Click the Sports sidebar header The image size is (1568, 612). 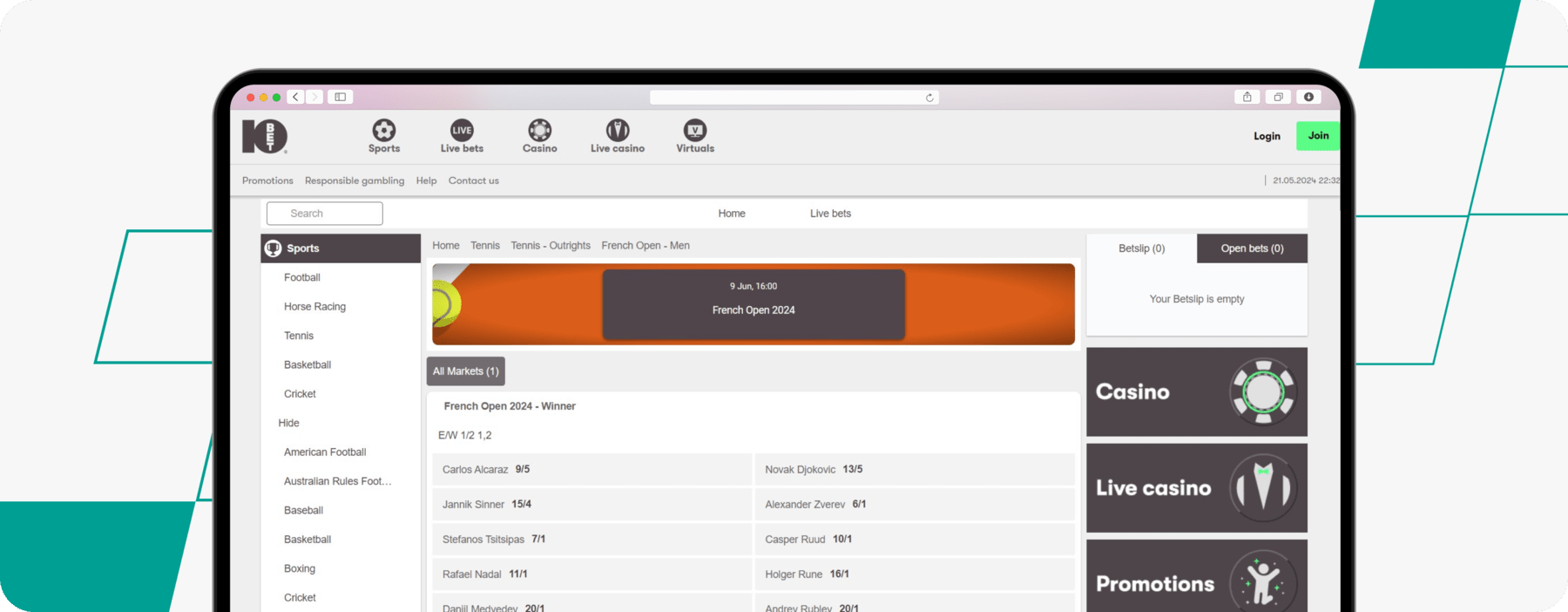click(x=341, y=248)
